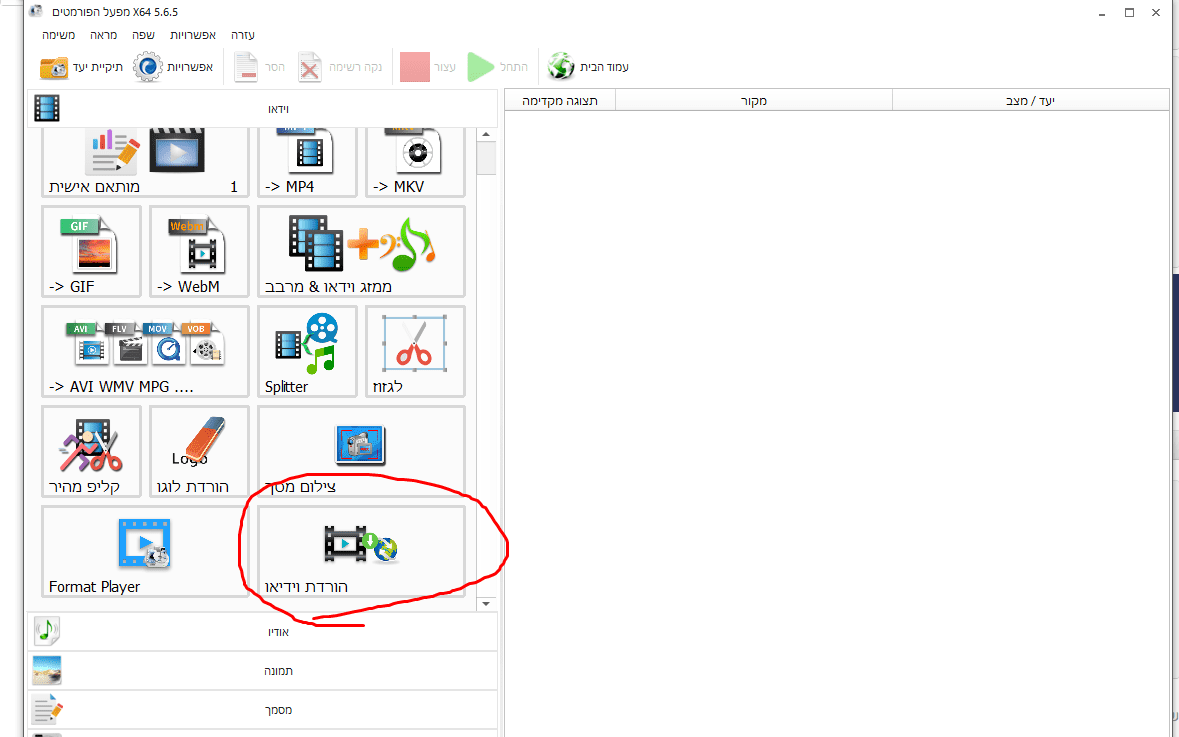
Task: Click the התחל start toolbar button
Action: (497, 67)
